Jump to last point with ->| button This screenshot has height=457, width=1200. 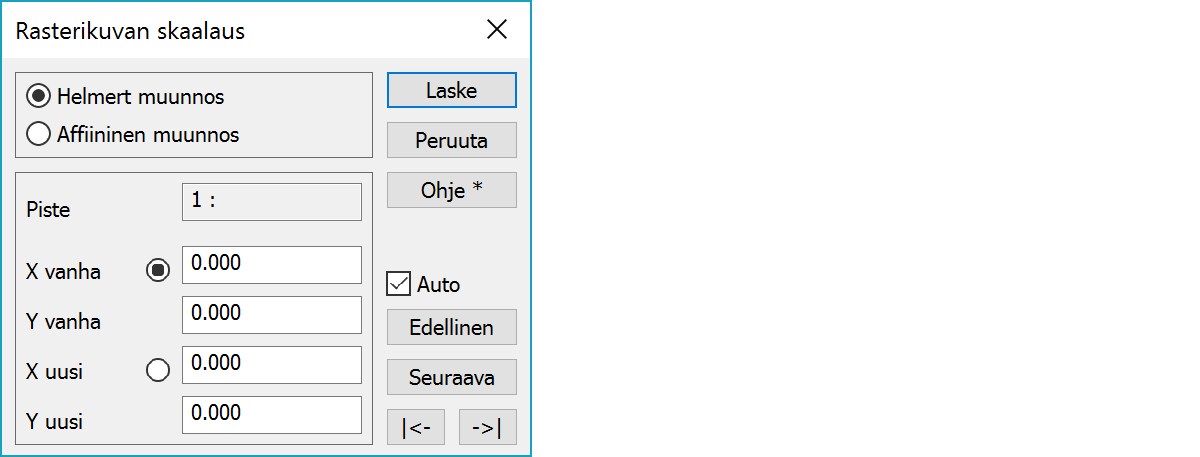coord(487,427)
